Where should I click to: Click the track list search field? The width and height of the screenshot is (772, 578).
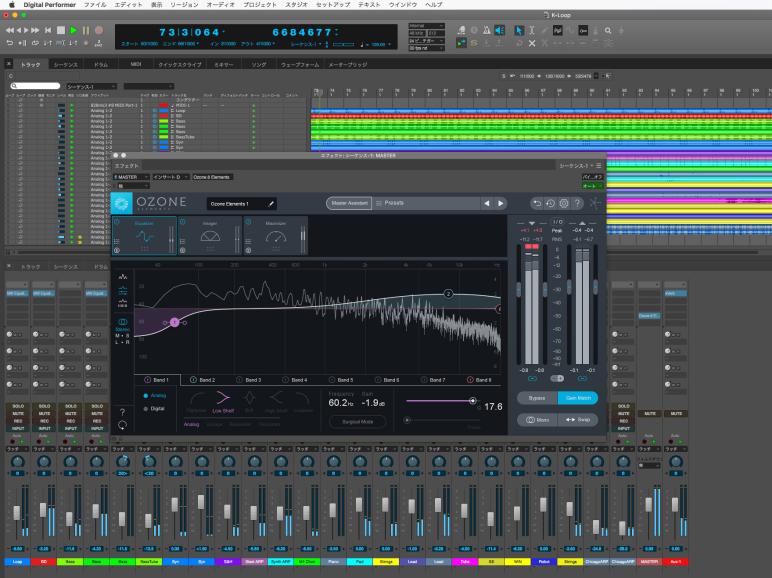pyautogui.click(x=35, y=86)
